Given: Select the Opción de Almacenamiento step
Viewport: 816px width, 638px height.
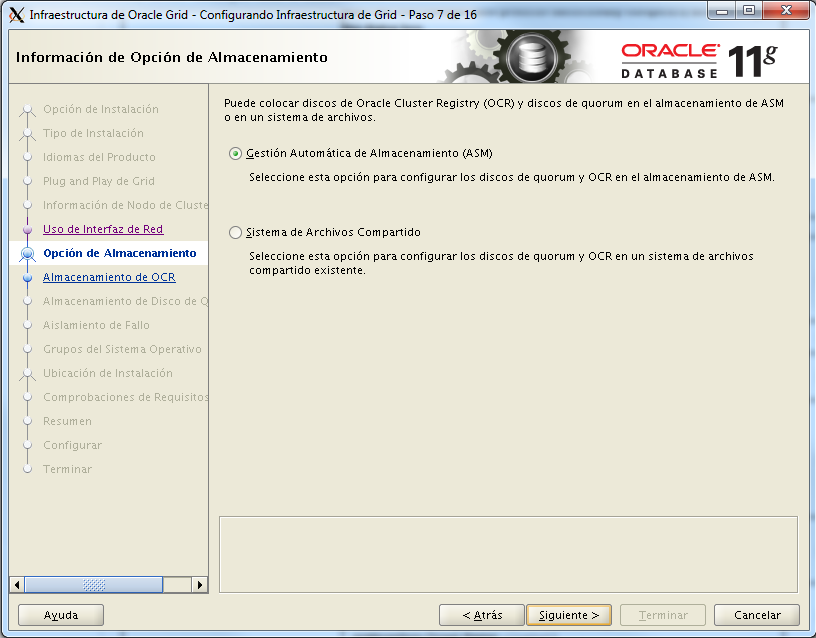Looking at the screenshot, I should coord(120,253).
